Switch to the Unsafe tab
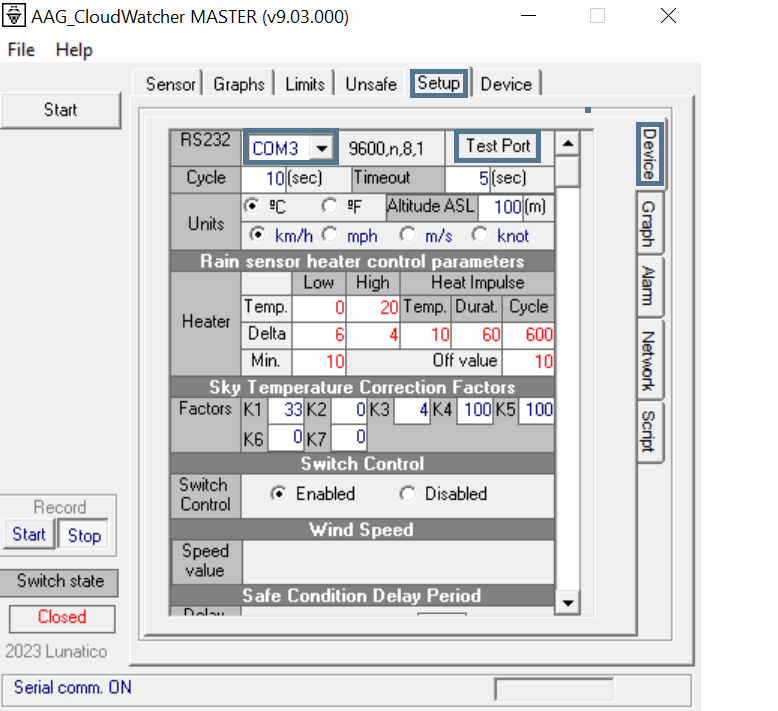Viewport: 778px width, 711px height. [371, 84]
